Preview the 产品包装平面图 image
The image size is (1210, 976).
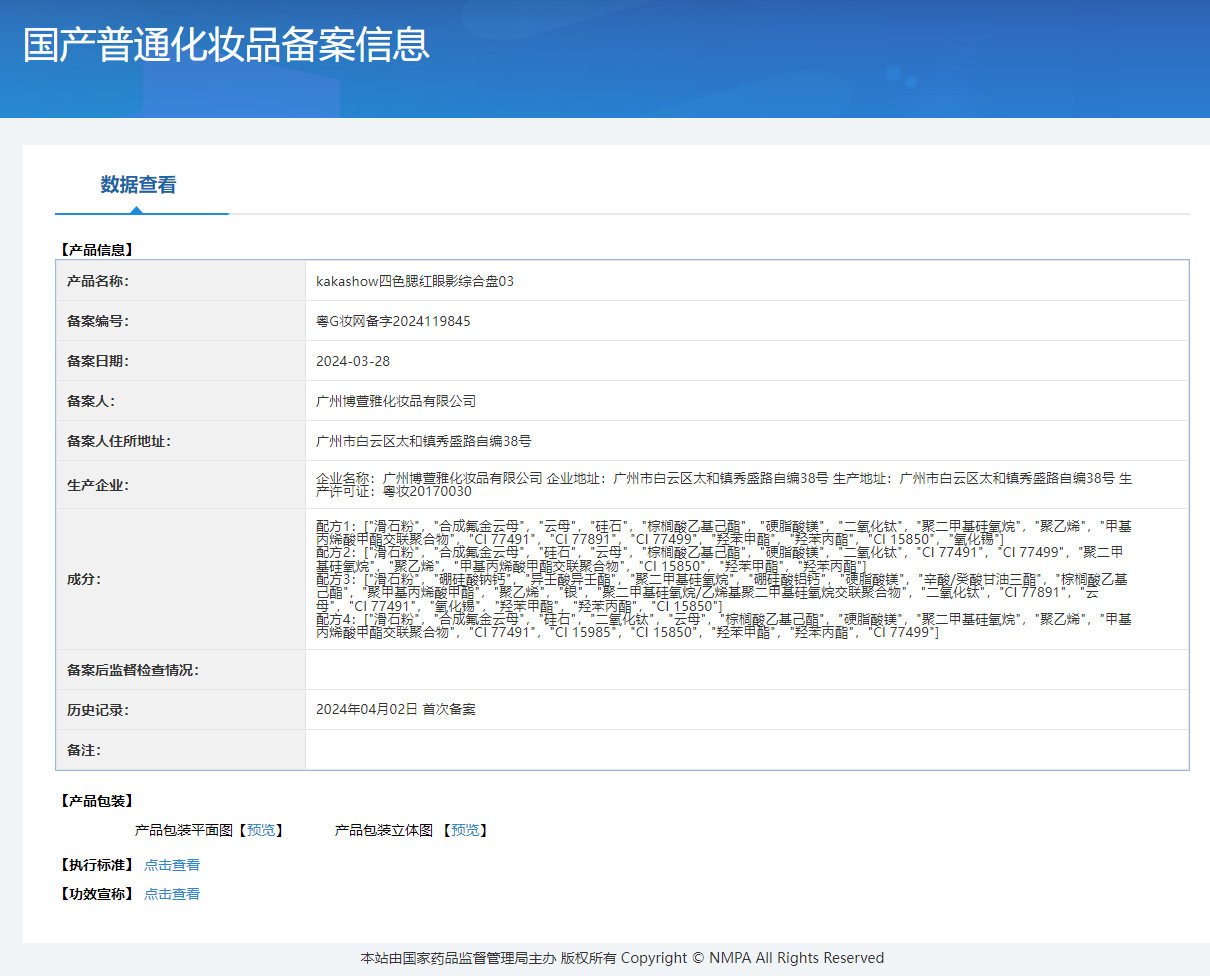point(261,830)
